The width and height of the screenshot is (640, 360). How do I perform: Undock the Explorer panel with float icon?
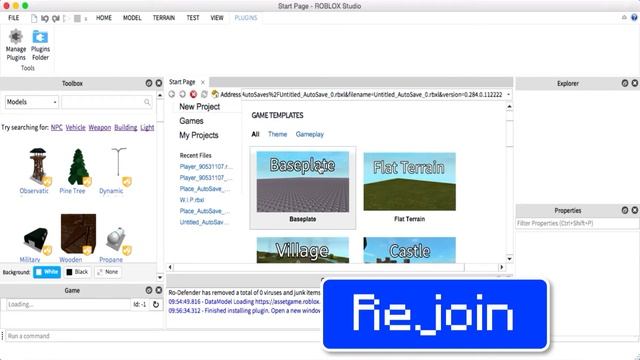click(625, 83)
